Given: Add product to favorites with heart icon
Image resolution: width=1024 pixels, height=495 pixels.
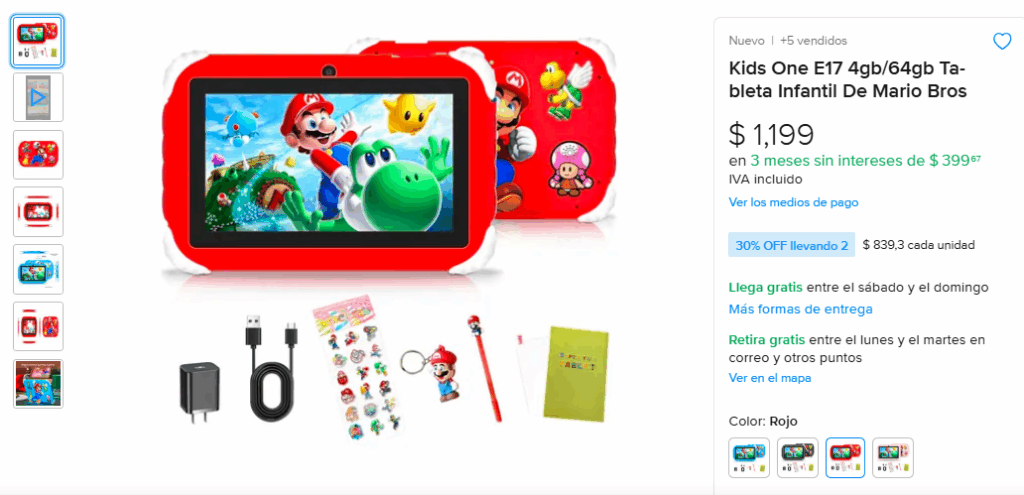Looking at the screenshot, I should pyautogui.click(x=1002, y=41).
